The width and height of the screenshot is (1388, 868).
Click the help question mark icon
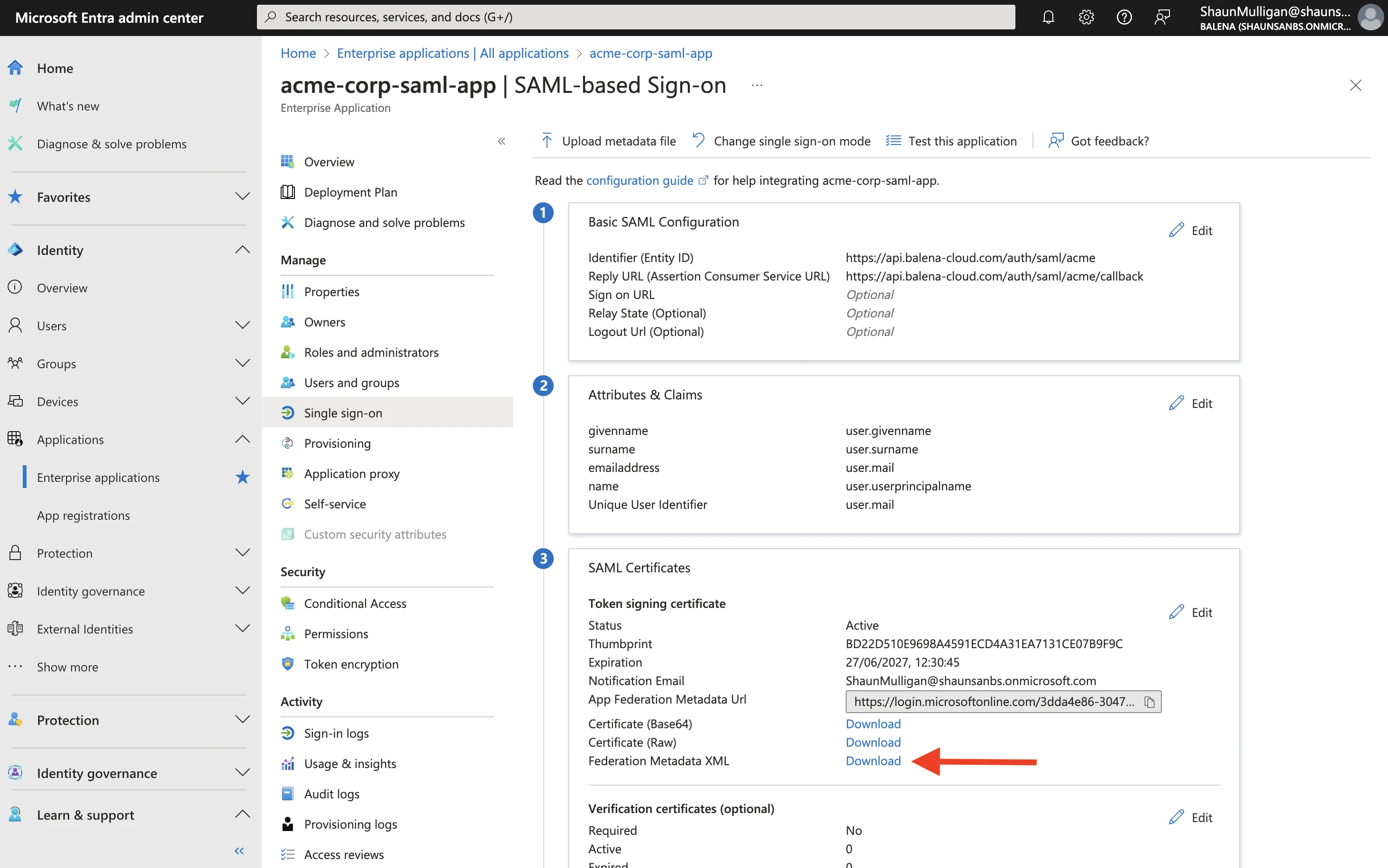point(1124,17)
